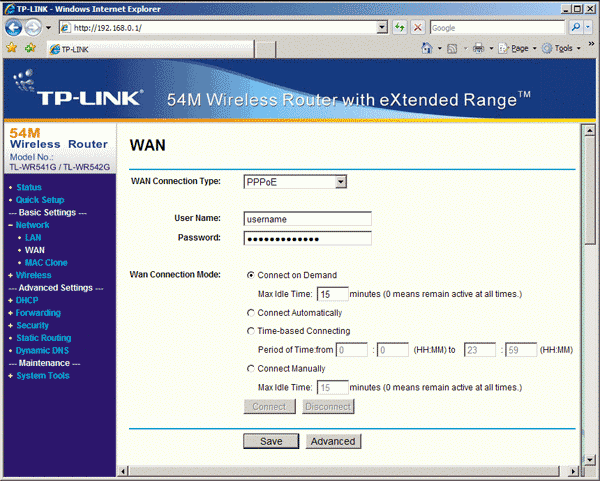Click the start hour field of Period of Time

(x=352, y=350)
